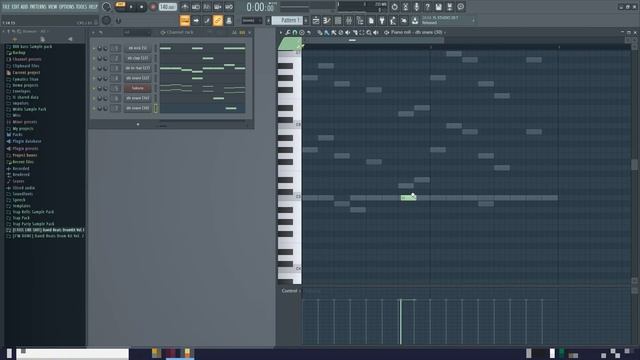Click the speech bubble icon in top toolbar

[460, 7]
